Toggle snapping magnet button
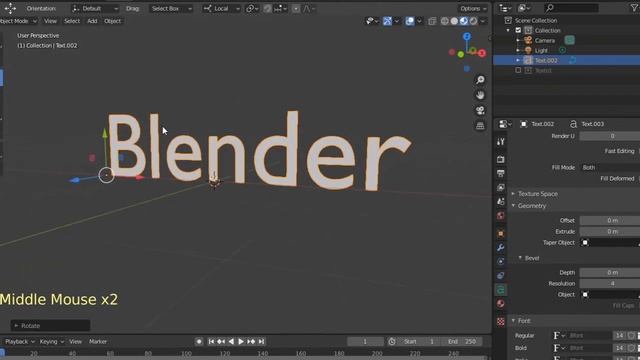This screenshot has width=640, height=360. coord(267,9)
